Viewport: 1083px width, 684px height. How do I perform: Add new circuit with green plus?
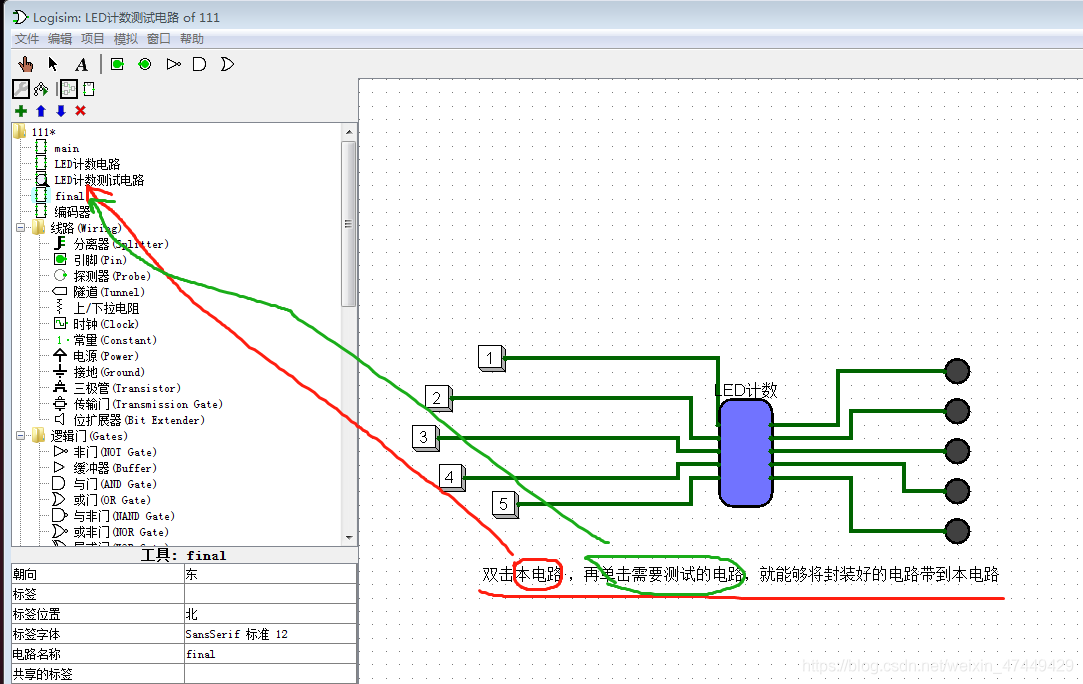[x=21, y=111]
